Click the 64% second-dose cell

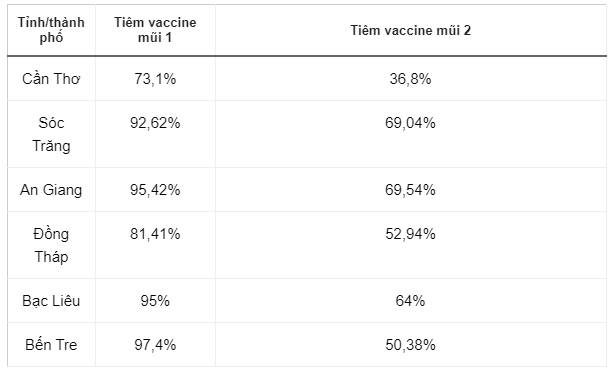(x=410, y=300)
